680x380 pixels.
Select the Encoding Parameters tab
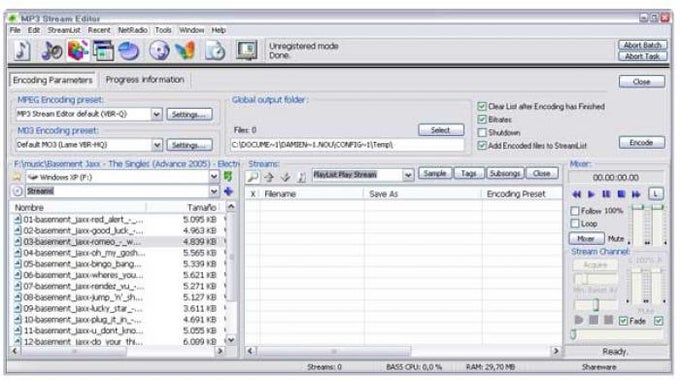pyautogui.click(x=52, y=80)
